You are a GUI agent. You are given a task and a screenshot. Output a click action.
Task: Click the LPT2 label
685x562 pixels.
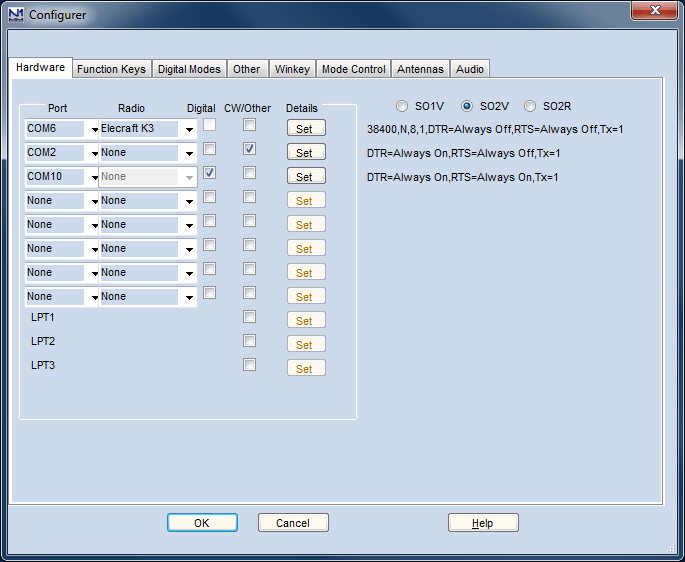(43, 341)
